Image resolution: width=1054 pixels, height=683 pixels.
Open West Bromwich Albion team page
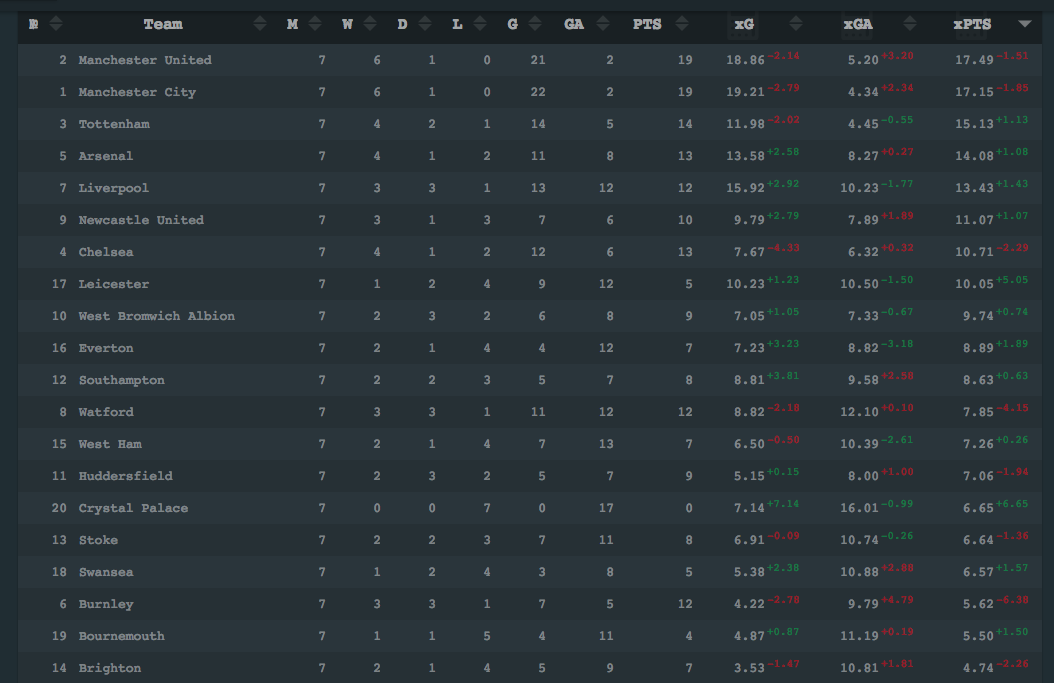point(157,316)
